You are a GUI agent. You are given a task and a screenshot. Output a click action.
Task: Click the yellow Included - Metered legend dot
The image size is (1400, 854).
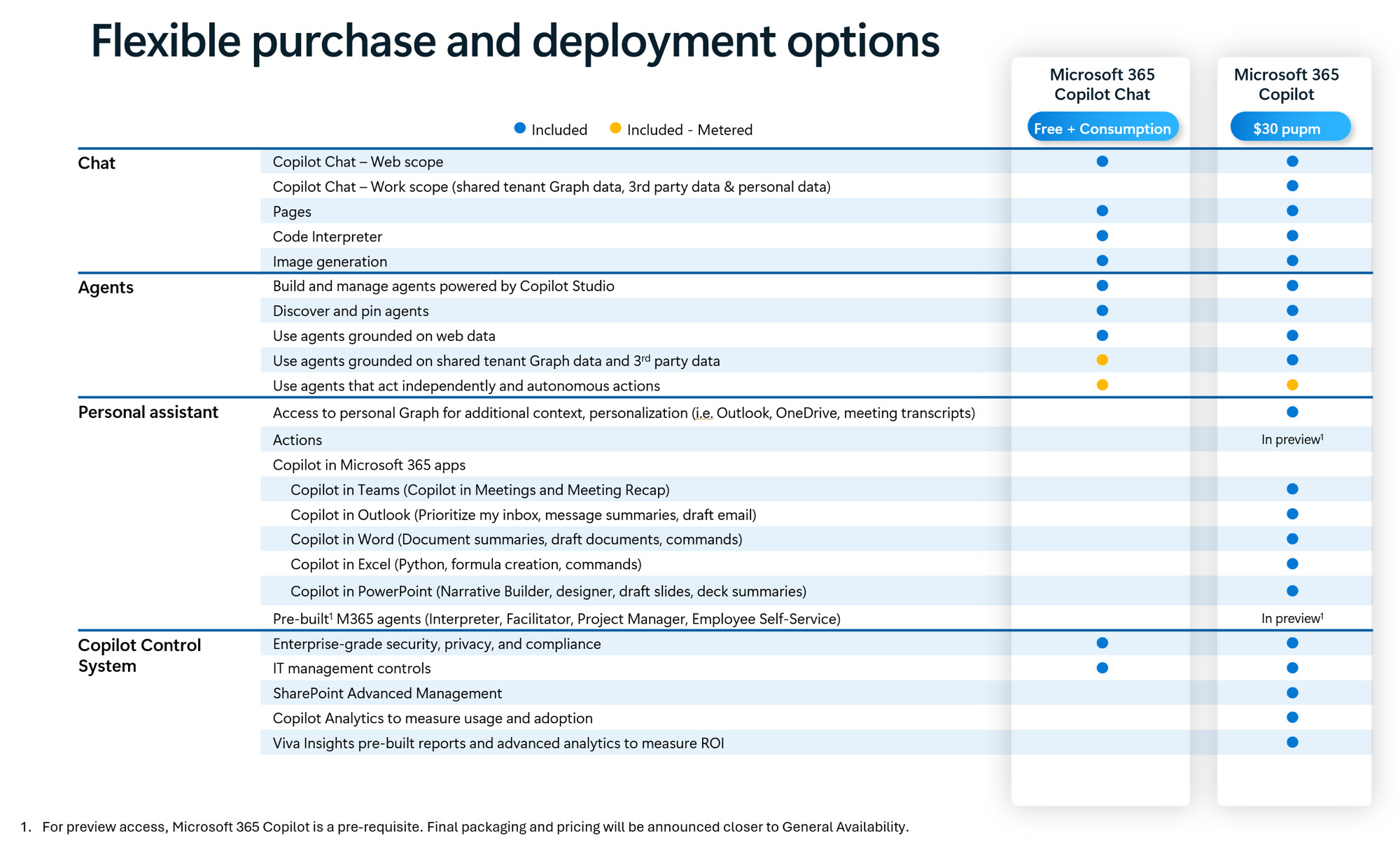tap(615, 128)
